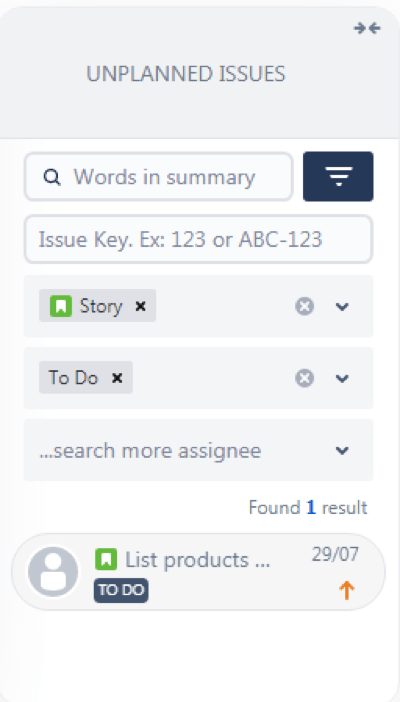The image size is (400, 702).
Task: Collapse the Unplanned Issues panel arrows icon
Action: click(x=367, y=29)
